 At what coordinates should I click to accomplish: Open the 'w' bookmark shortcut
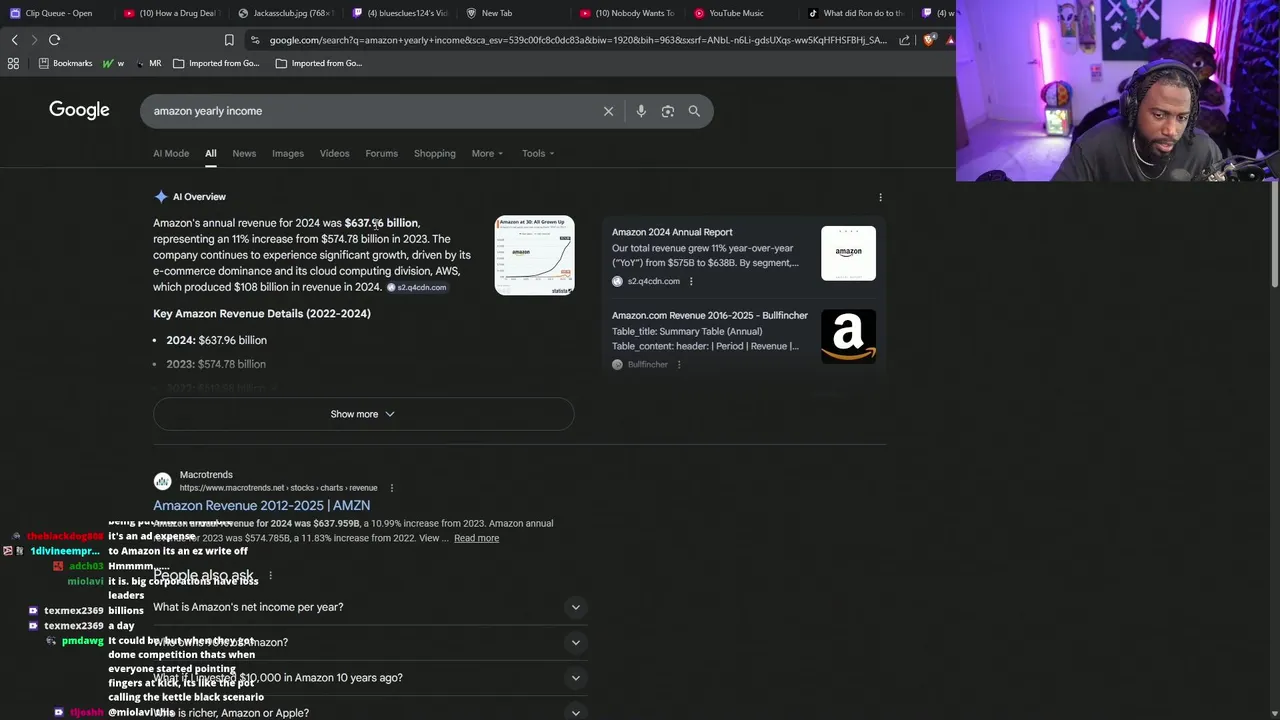point(113,63)
